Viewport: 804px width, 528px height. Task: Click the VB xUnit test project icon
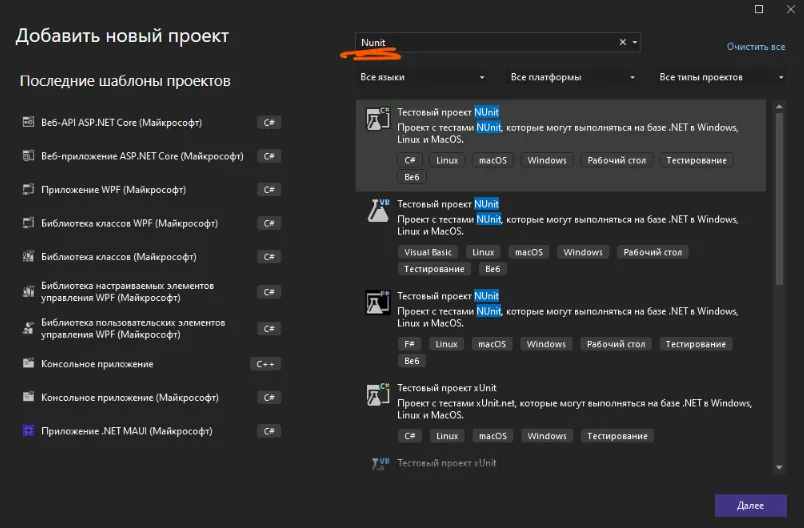(x=380, y=463)
